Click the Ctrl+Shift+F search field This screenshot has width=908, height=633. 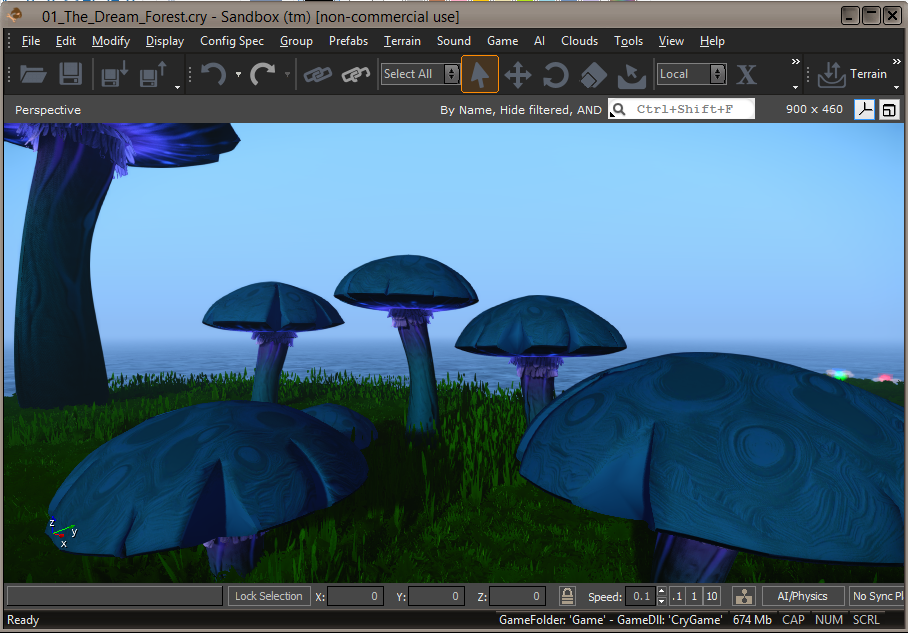pyautogui.click(x=682, y=109)
